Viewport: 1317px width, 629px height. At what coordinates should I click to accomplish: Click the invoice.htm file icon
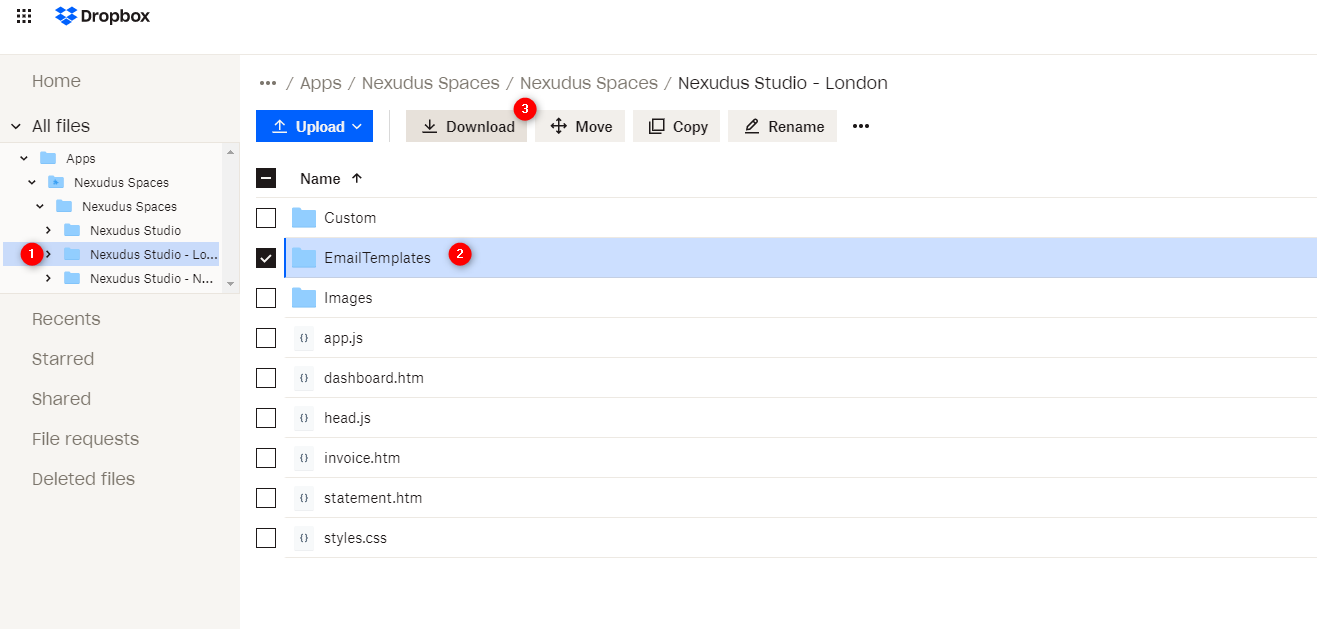pos(304,458)
